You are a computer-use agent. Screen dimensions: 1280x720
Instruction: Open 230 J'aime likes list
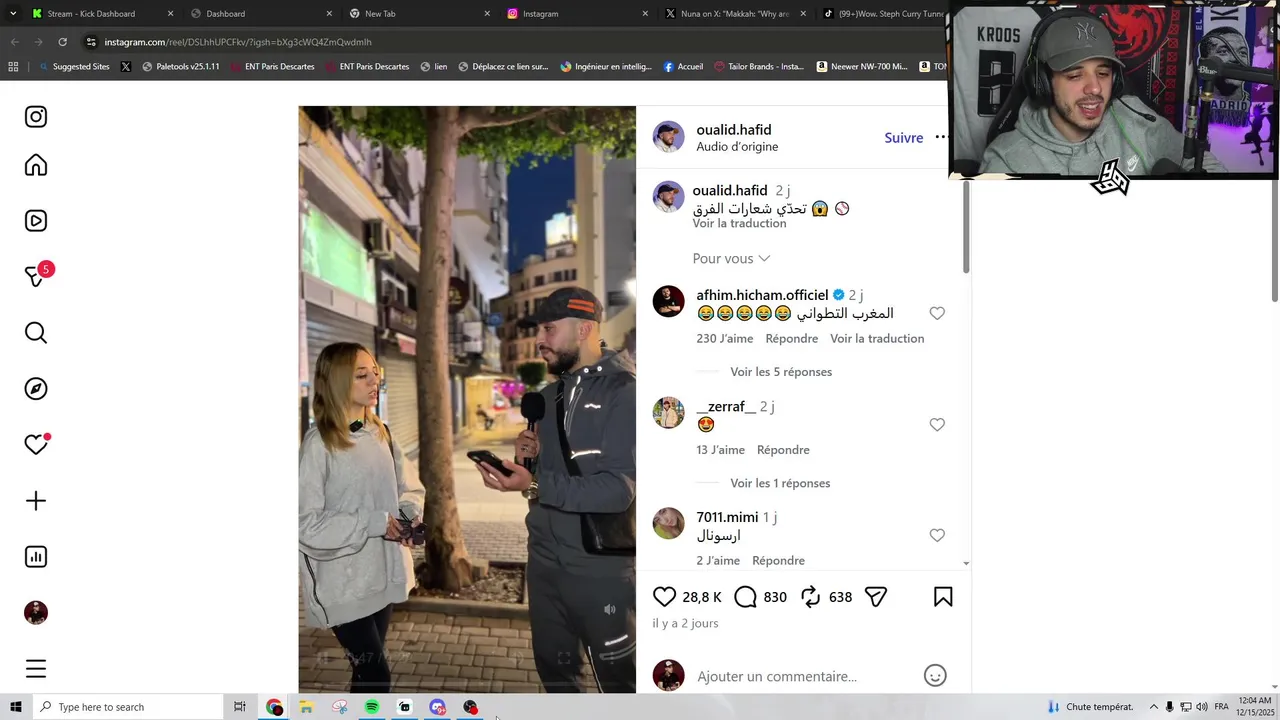coord(725,339)
